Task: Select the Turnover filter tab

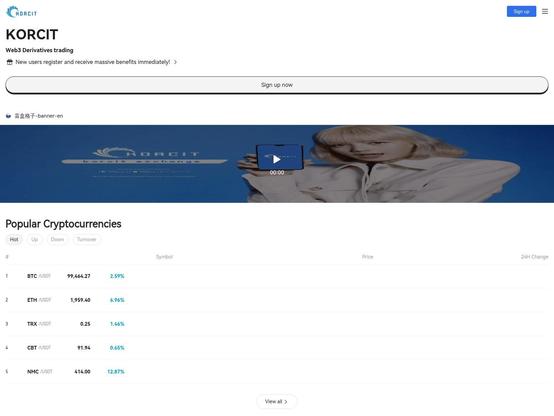Action: tap(87, 240)
